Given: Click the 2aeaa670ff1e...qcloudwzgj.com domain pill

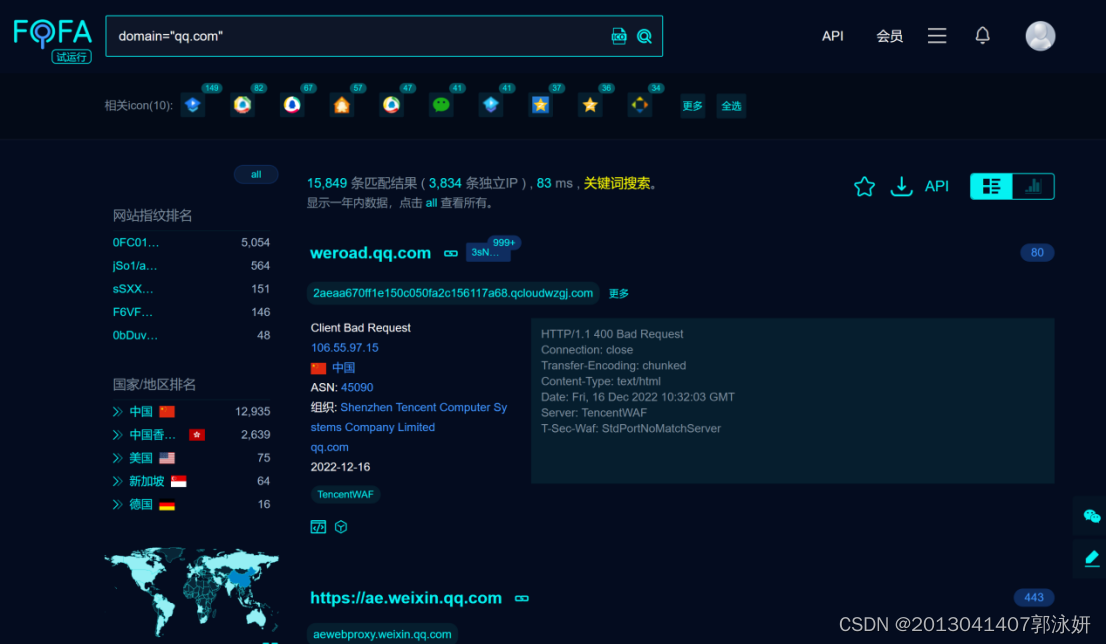Looking at the screenshot, I should click(453, 293).
